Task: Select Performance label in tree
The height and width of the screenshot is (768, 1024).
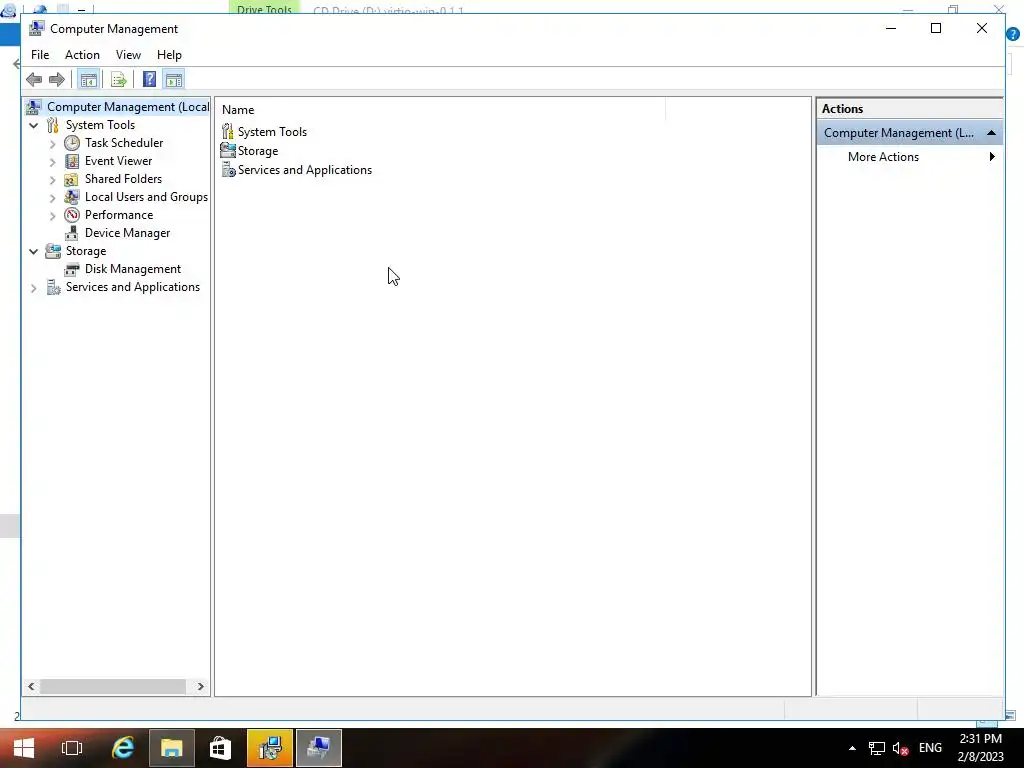Action: coord(119,215)
